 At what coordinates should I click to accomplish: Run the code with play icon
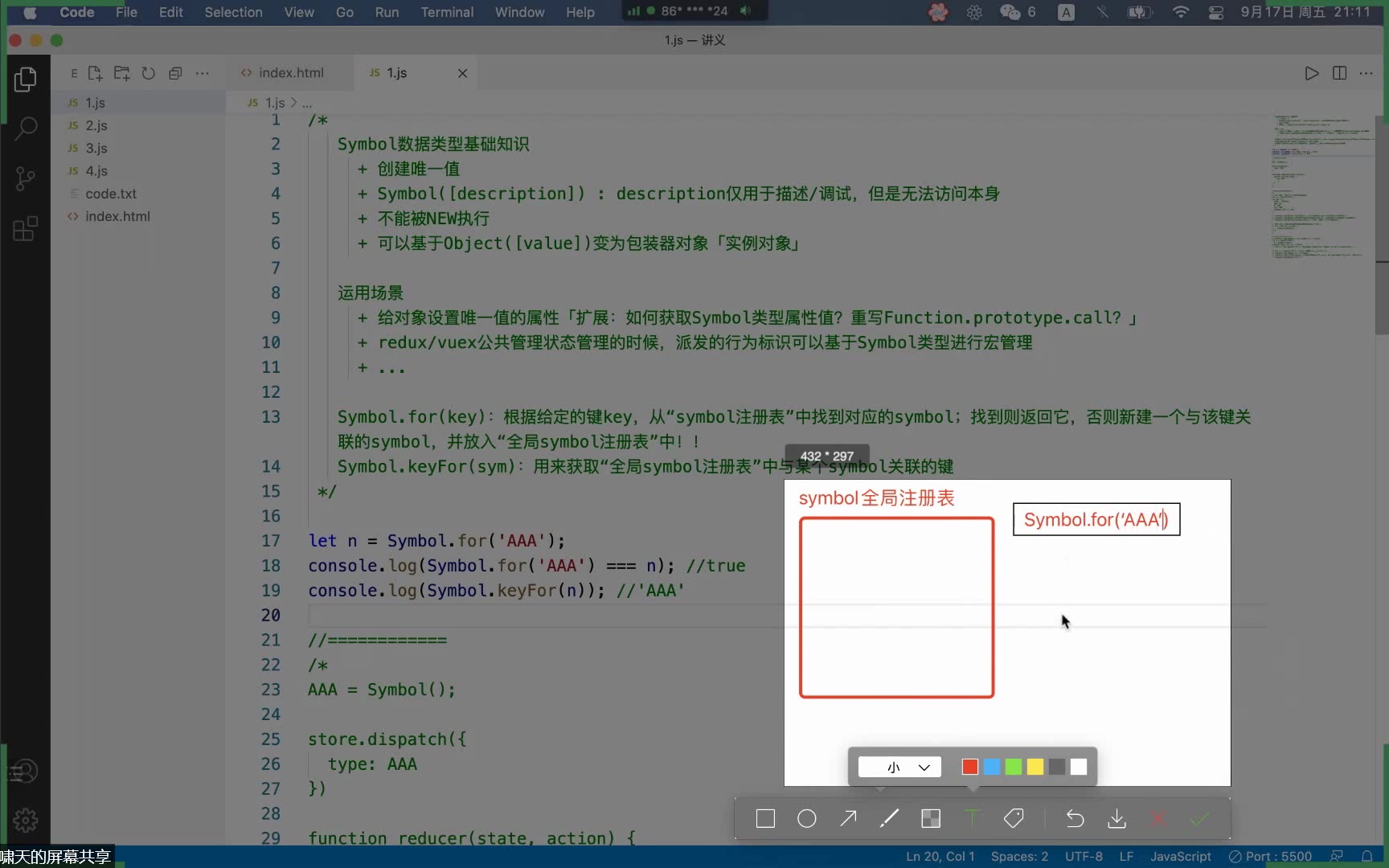[x=1312, y=73]
